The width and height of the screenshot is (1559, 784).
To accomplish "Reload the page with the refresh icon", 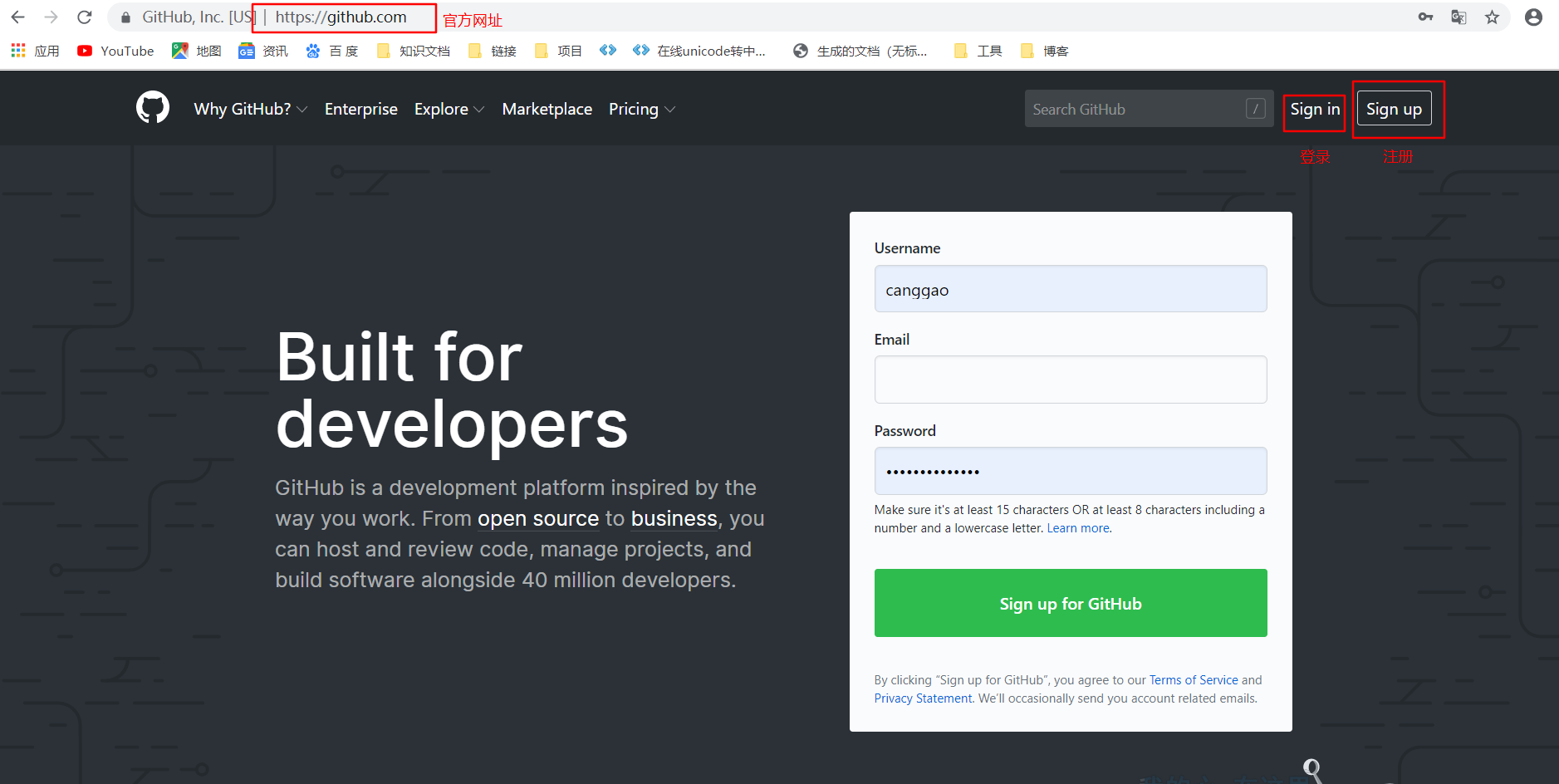I will 84,17.
